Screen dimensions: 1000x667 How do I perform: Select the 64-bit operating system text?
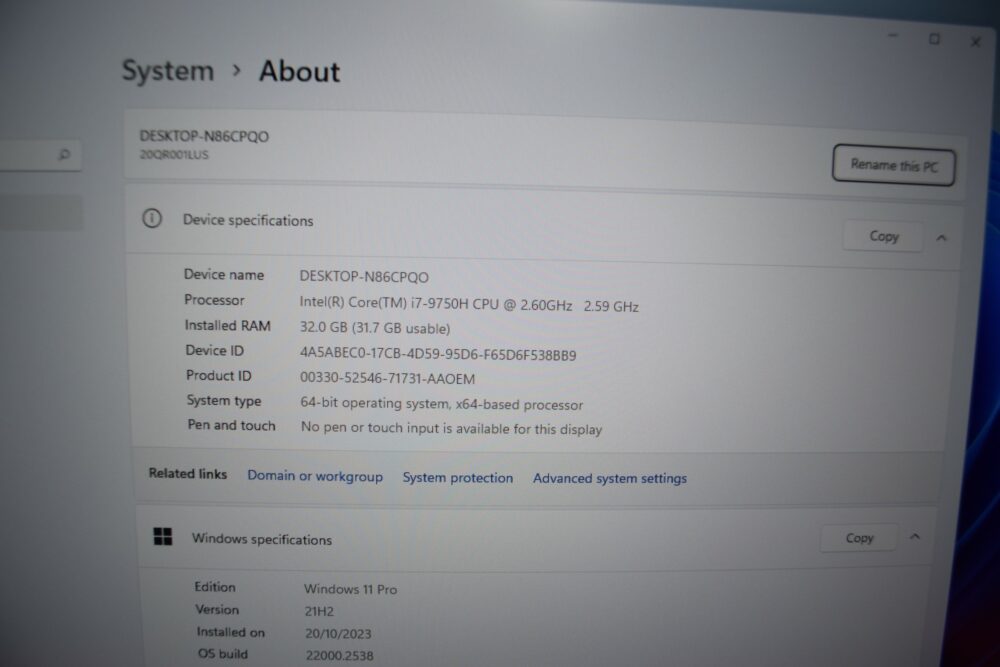coord(441,404)
